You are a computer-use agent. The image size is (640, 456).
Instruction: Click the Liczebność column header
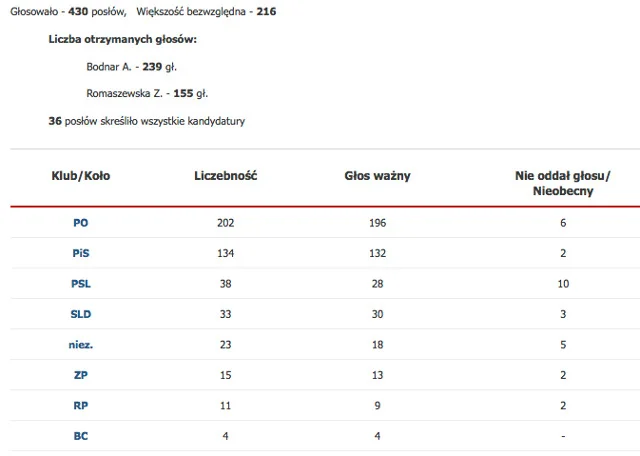coord(225,176)
